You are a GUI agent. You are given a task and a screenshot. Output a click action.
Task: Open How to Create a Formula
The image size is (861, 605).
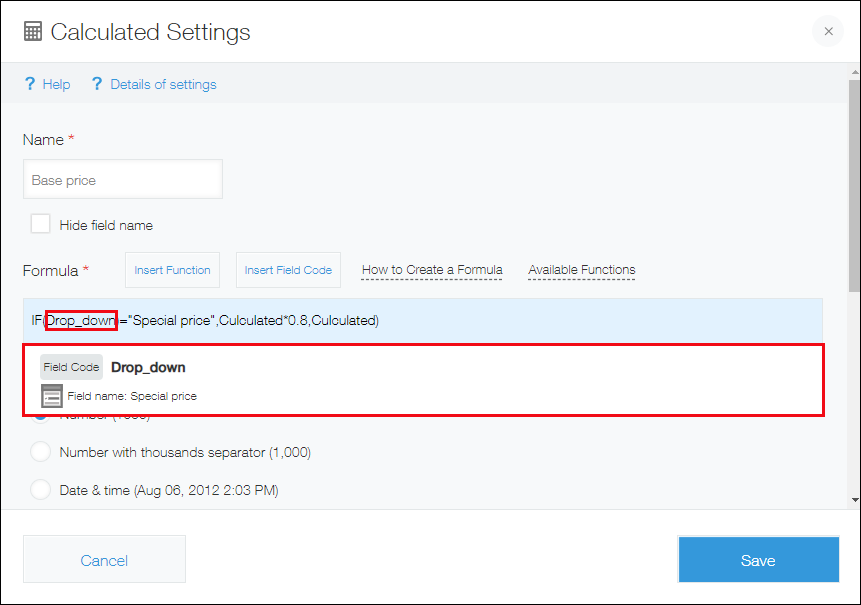pyautogui.click(x=432, y=270)
